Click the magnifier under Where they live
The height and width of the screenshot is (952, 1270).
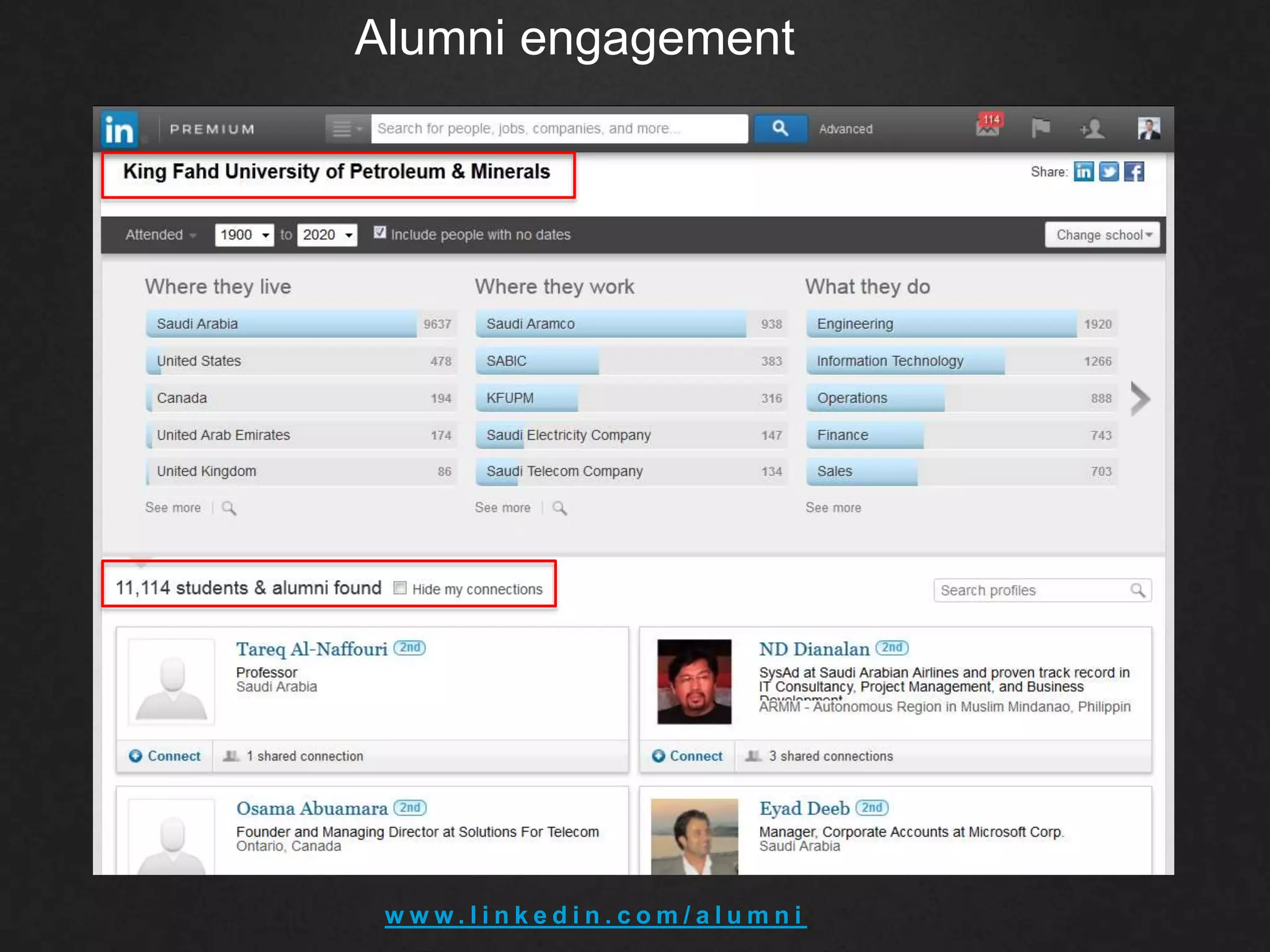click(229, 508)
